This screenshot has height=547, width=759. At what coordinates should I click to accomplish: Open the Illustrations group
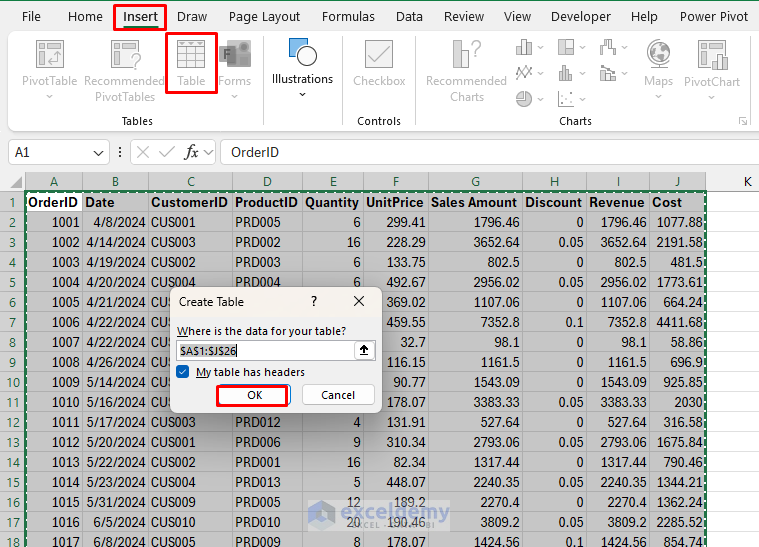coord(303,67)
